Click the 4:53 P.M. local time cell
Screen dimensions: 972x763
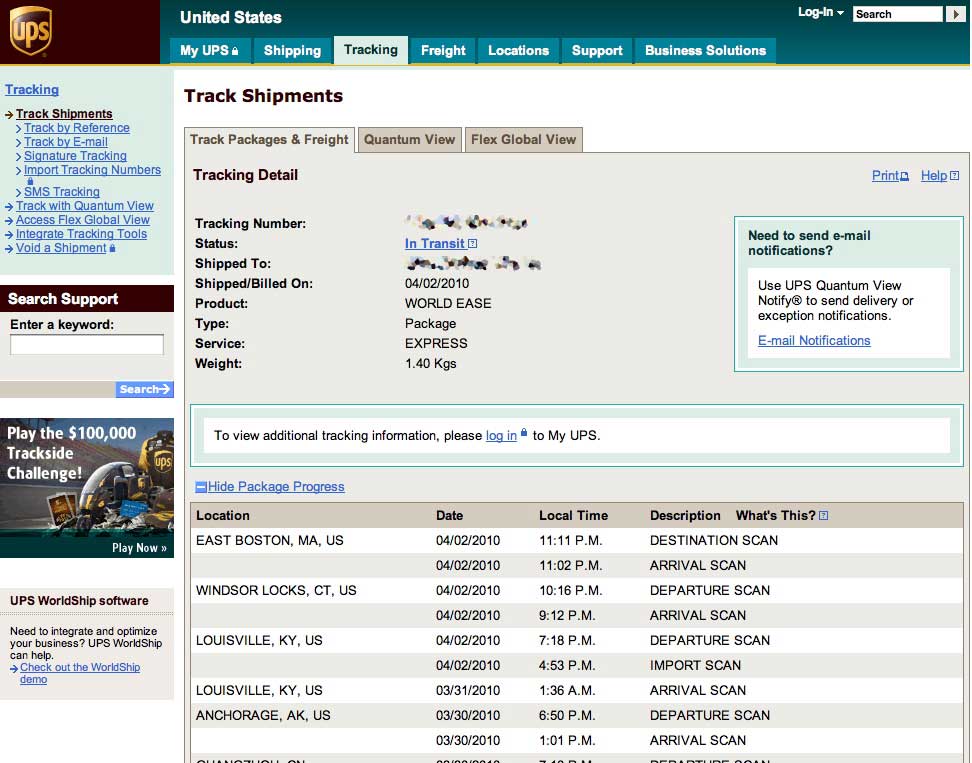click(x=567, y=666)
